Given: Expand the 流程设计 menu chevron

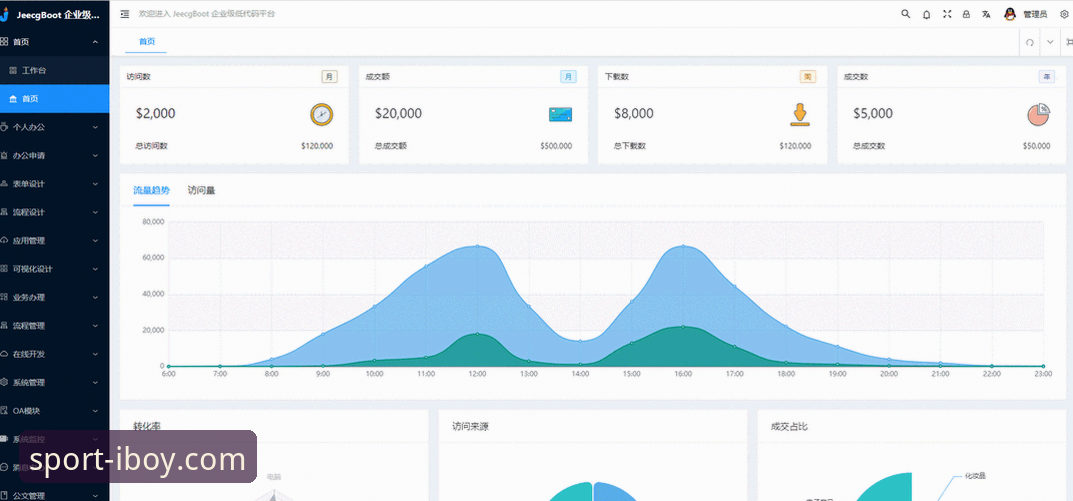Looking at the screenshot, I should (x=95, y=212).
